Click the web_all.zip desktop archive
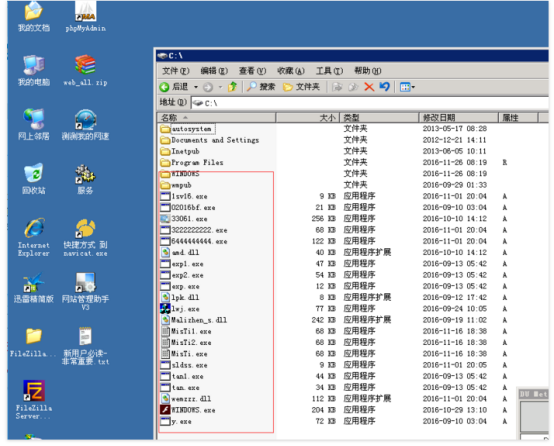This screenshot has height=446, width=554. (85, 71)
